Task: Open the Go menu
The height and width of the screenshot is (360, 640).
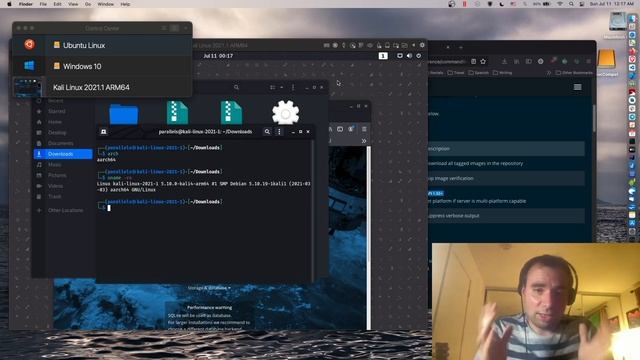Action: click(x=88, y=4)
